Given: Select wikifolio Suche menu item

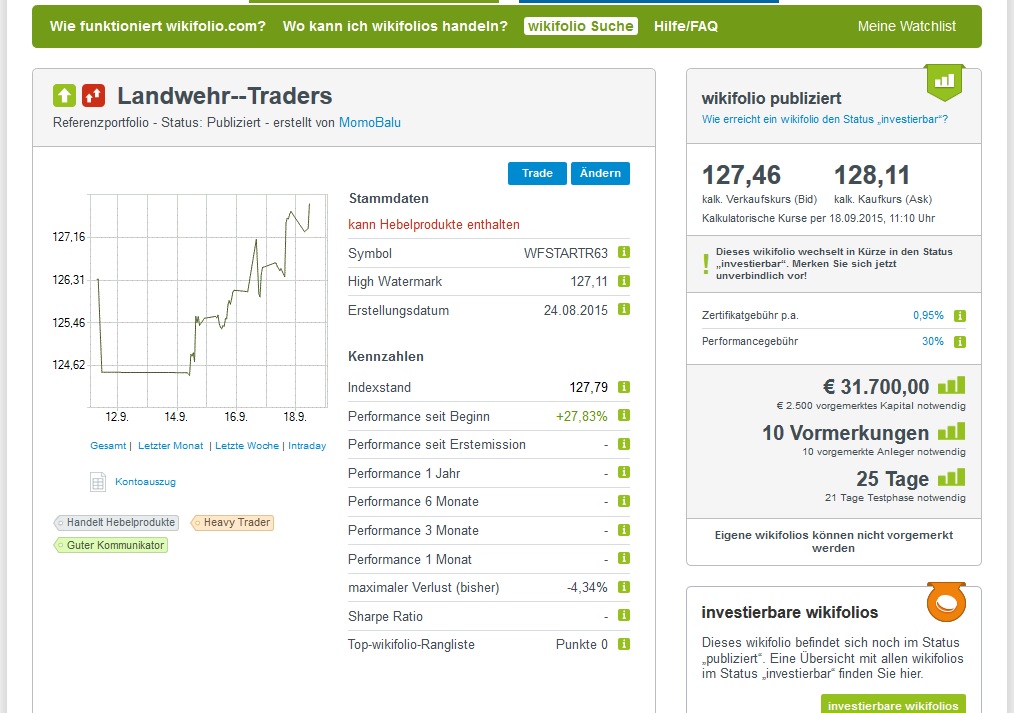Looking at the screenshot, I should [581, 27].
